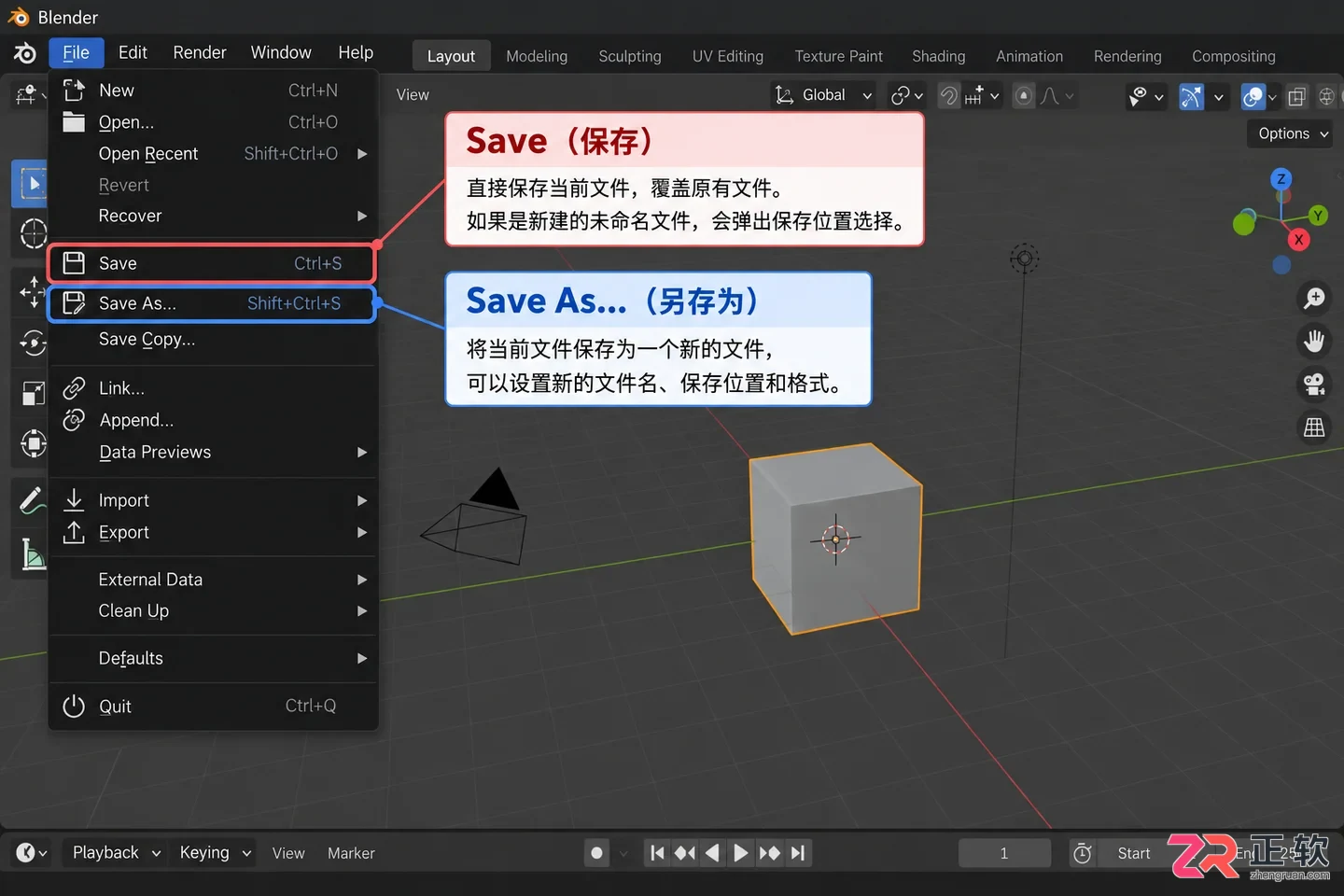Click the red X axis on navigation gizmo

1298,240
